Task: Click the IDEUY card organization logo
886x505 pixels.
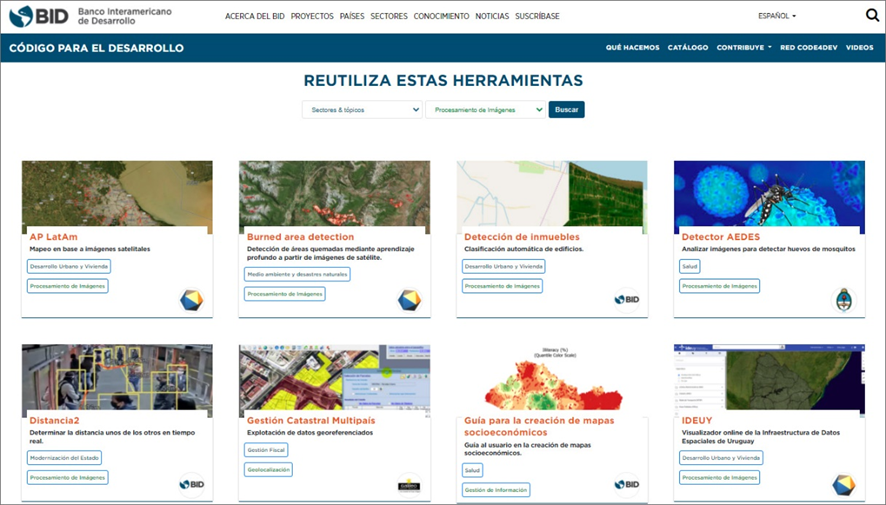Action: click(844, 484)
